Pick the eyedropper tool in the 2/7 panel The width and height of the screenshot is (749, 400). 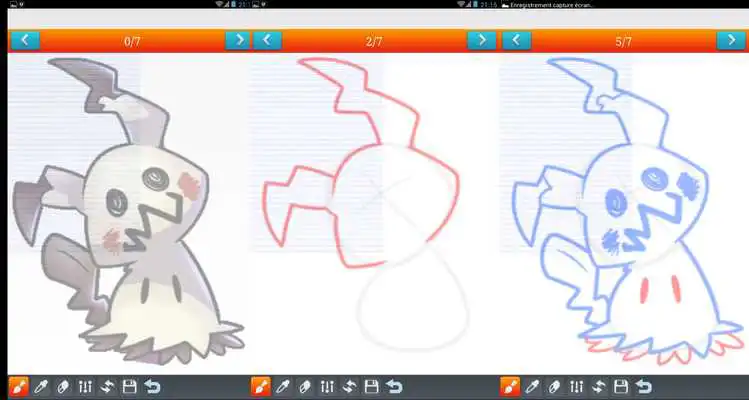click(283, 386)
